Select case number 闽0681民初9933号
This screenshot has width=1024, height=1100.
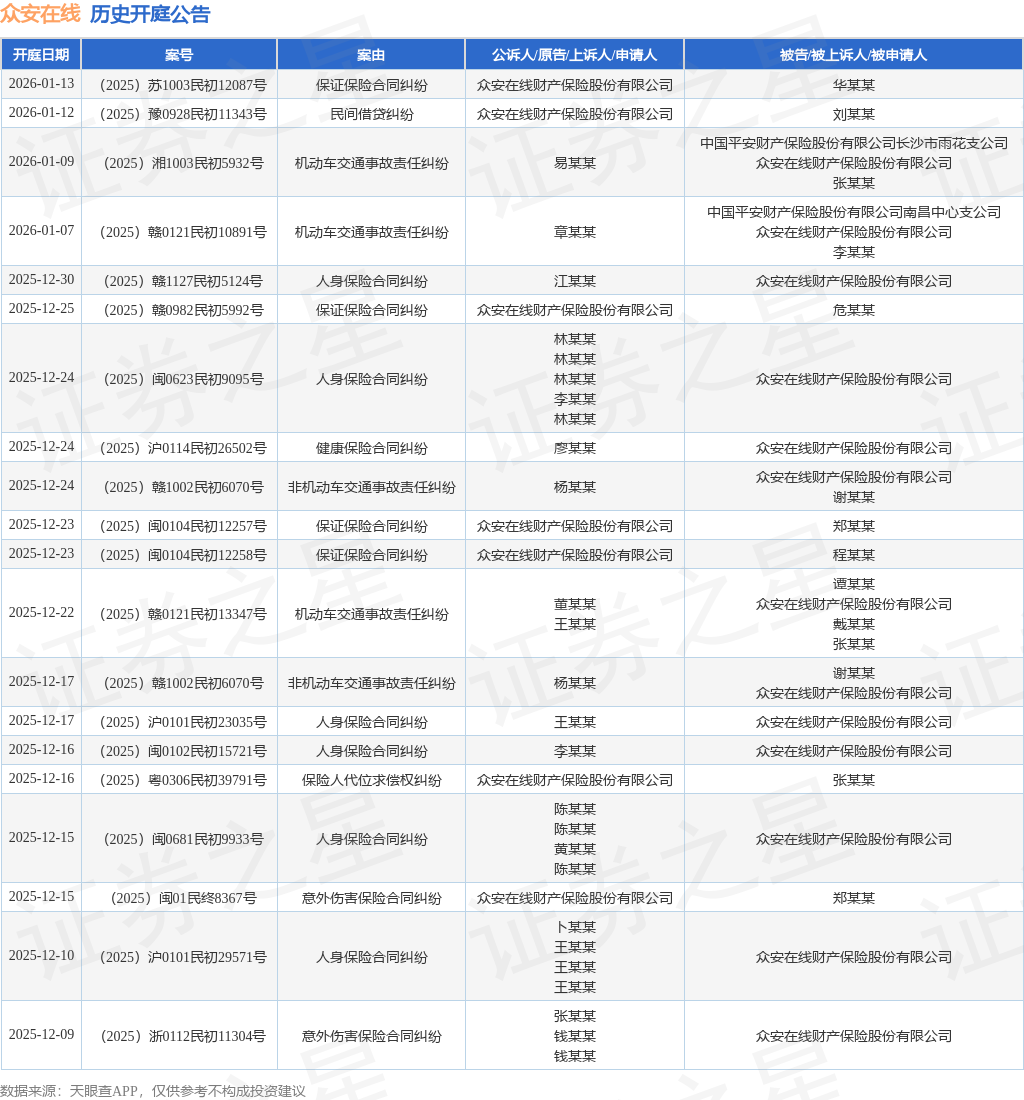[183, 838]
